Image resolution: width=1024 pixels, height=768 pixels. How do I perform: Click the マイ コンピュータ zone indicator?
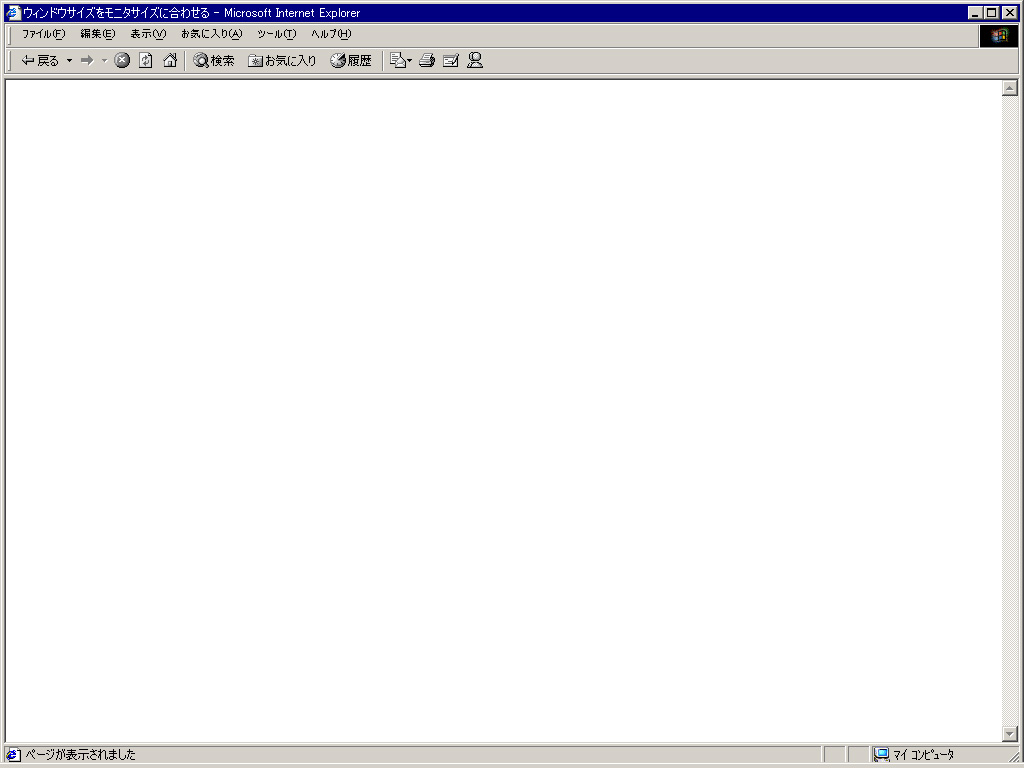click(914, 754)
